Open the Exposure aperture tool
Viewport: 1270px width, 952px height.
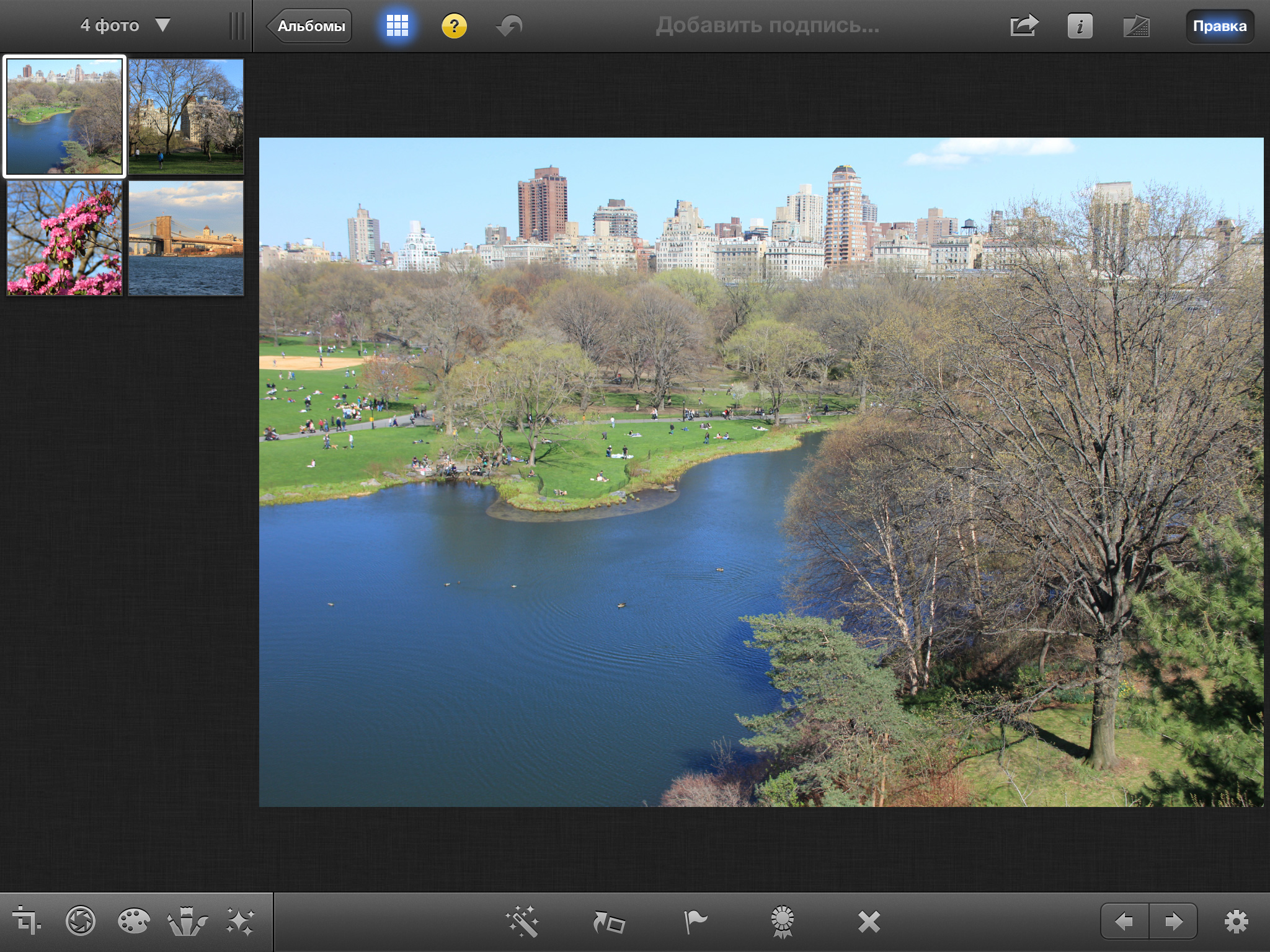point(81,922)
